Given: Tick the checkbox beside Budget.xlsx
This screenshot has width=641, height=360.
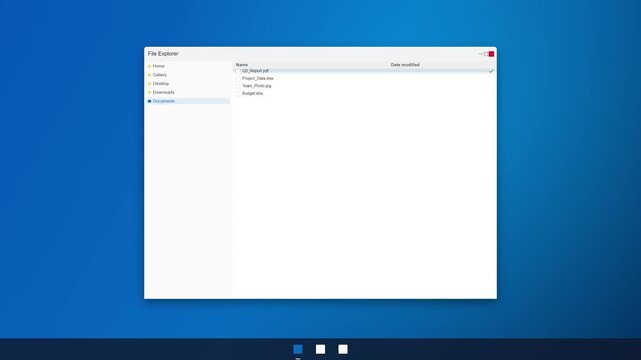Looking at the screenshot, I should pos(238,94).
